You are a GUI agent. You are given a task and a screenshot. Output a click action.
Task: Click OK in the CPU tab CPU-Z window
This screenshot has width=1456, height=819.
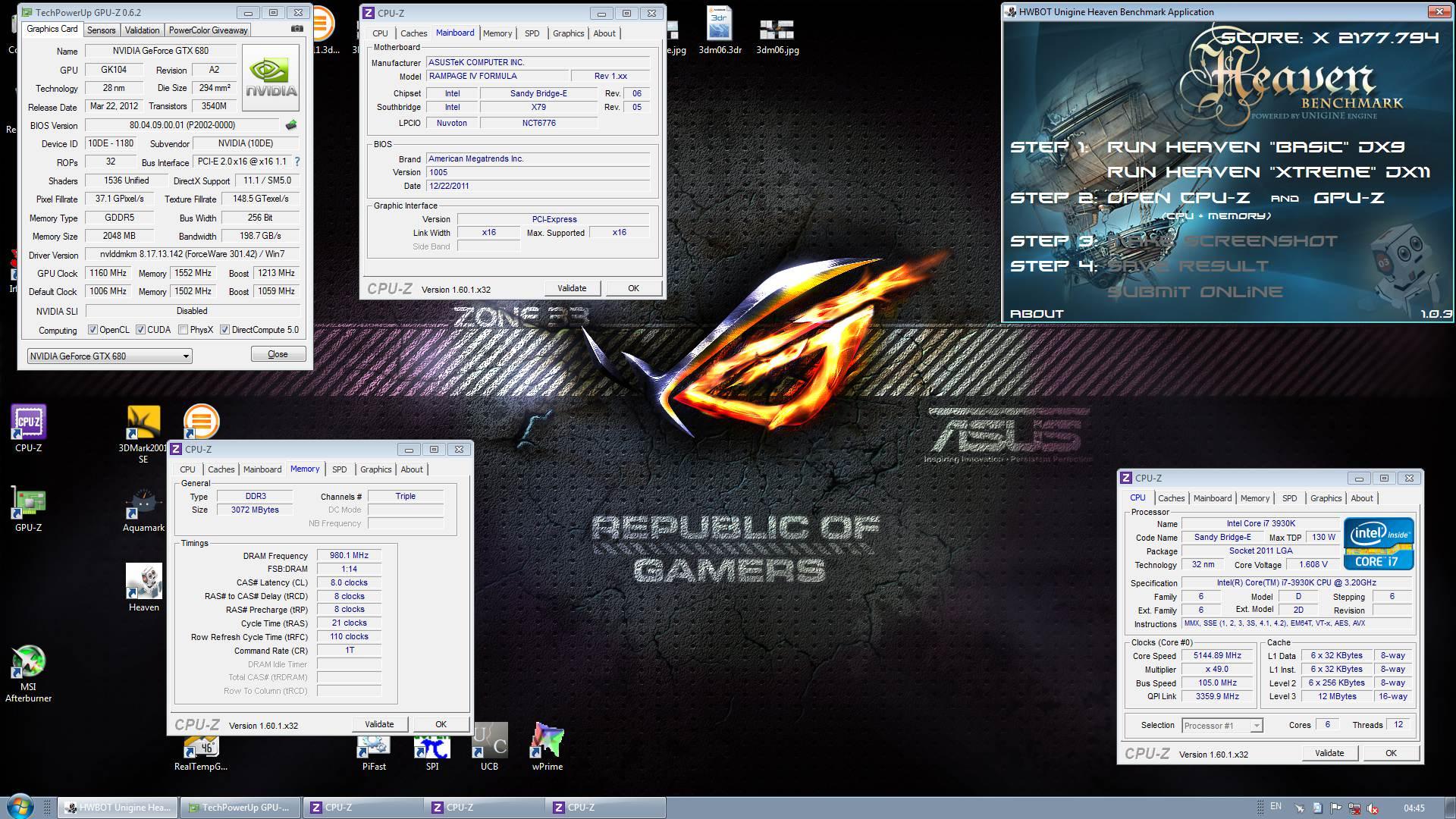pos(1391,753)
